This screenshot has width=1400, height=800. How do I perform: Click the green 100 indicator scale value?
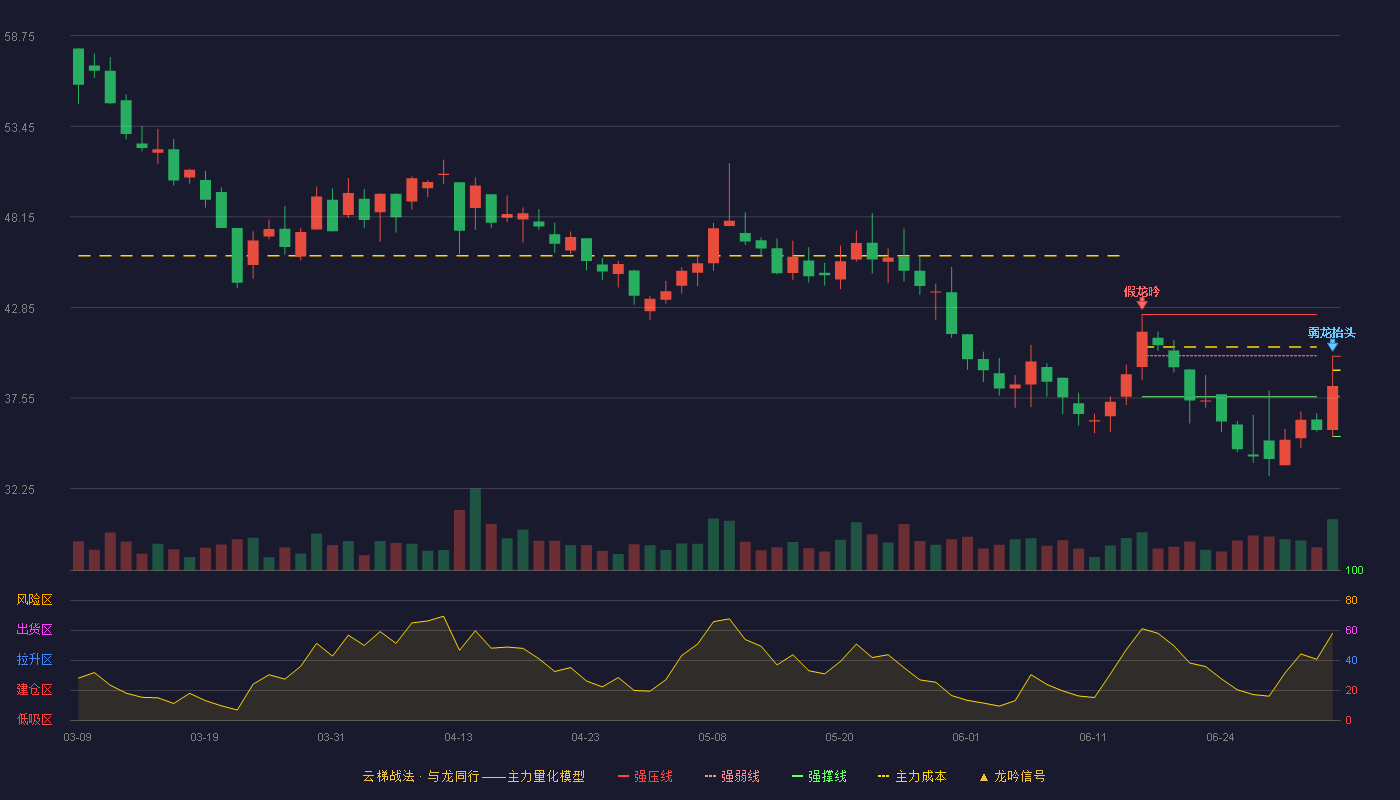click(x=1354, y=571)
